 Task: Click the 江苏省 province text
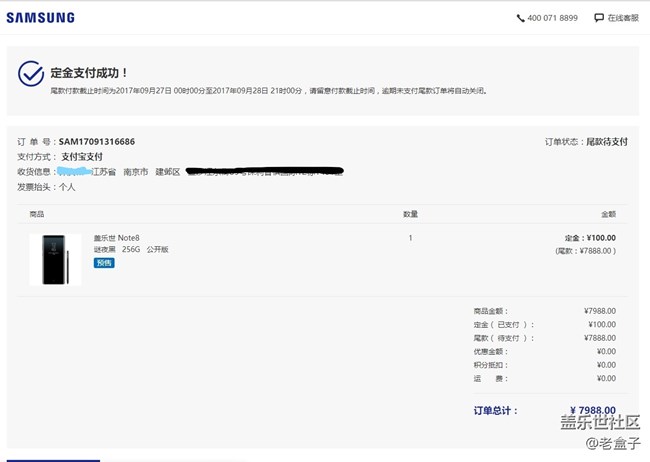point(104,172)
